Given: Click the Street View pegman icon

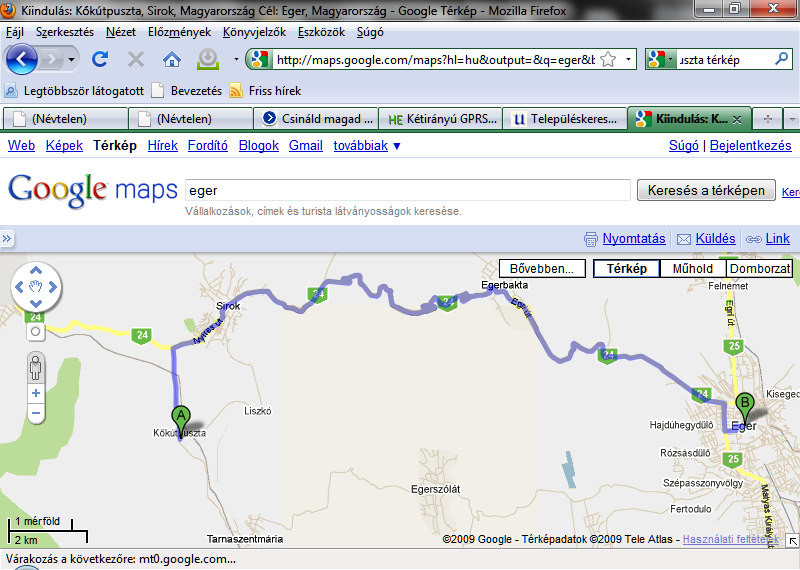Looking at the screenshot, I should point(36,367).
